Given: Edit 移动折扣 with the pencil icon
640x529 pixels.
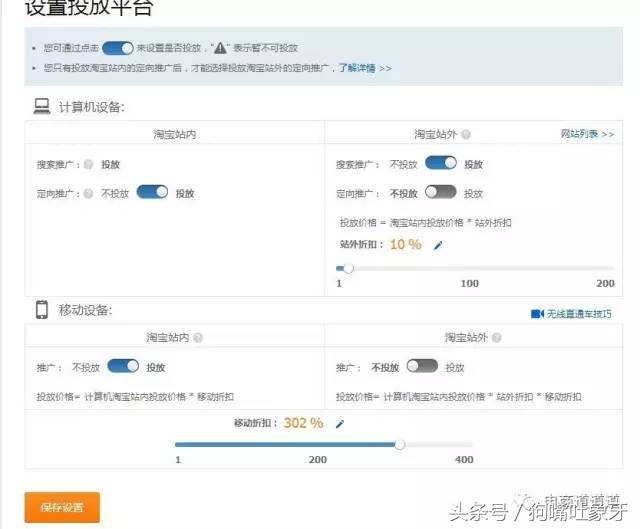Looking at the screenshot, I should [x=340, y=424].
